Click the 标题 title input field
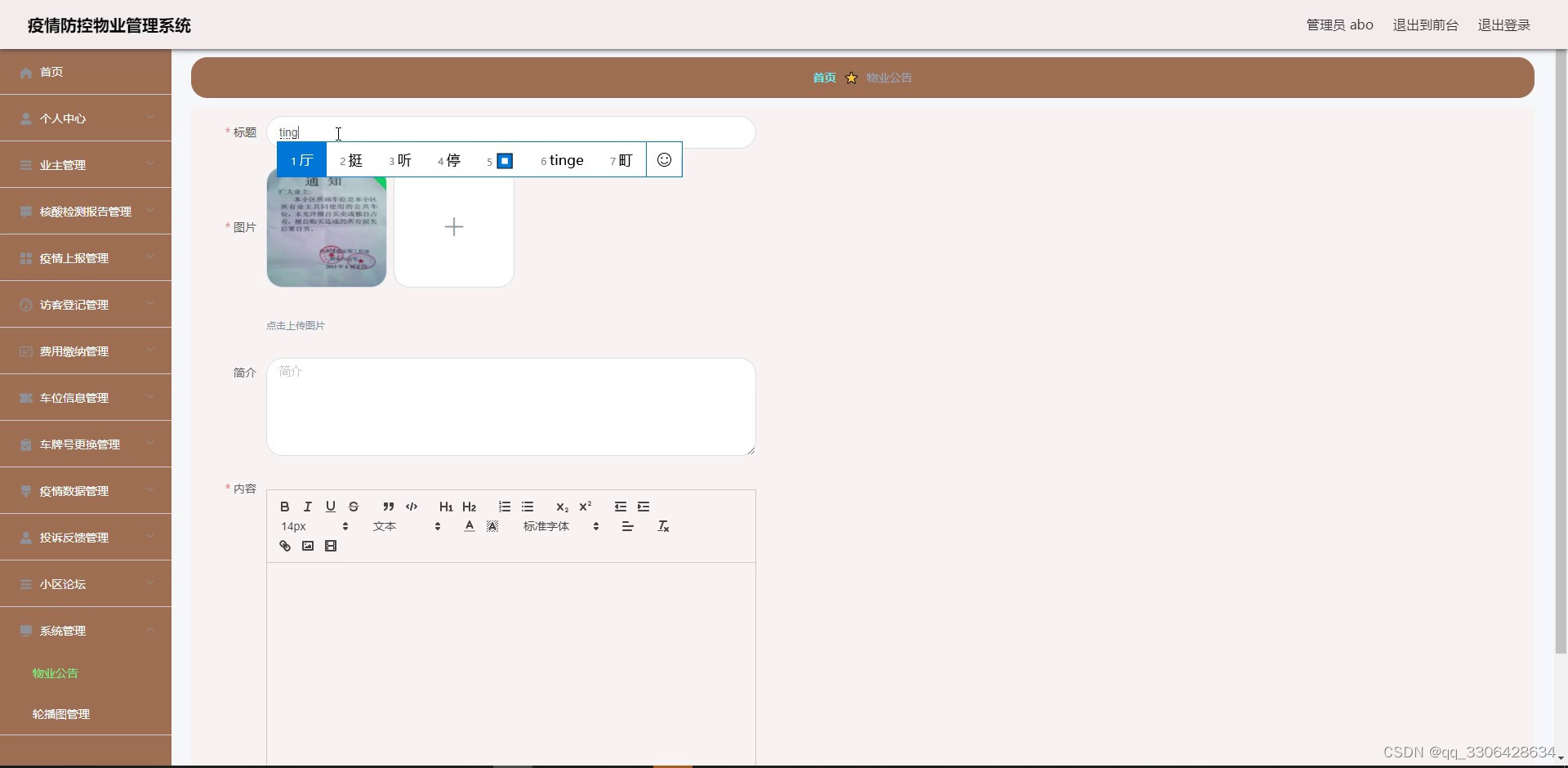Image resolution: width=1568 pixels, height=768 pixels. click(511, 132)
